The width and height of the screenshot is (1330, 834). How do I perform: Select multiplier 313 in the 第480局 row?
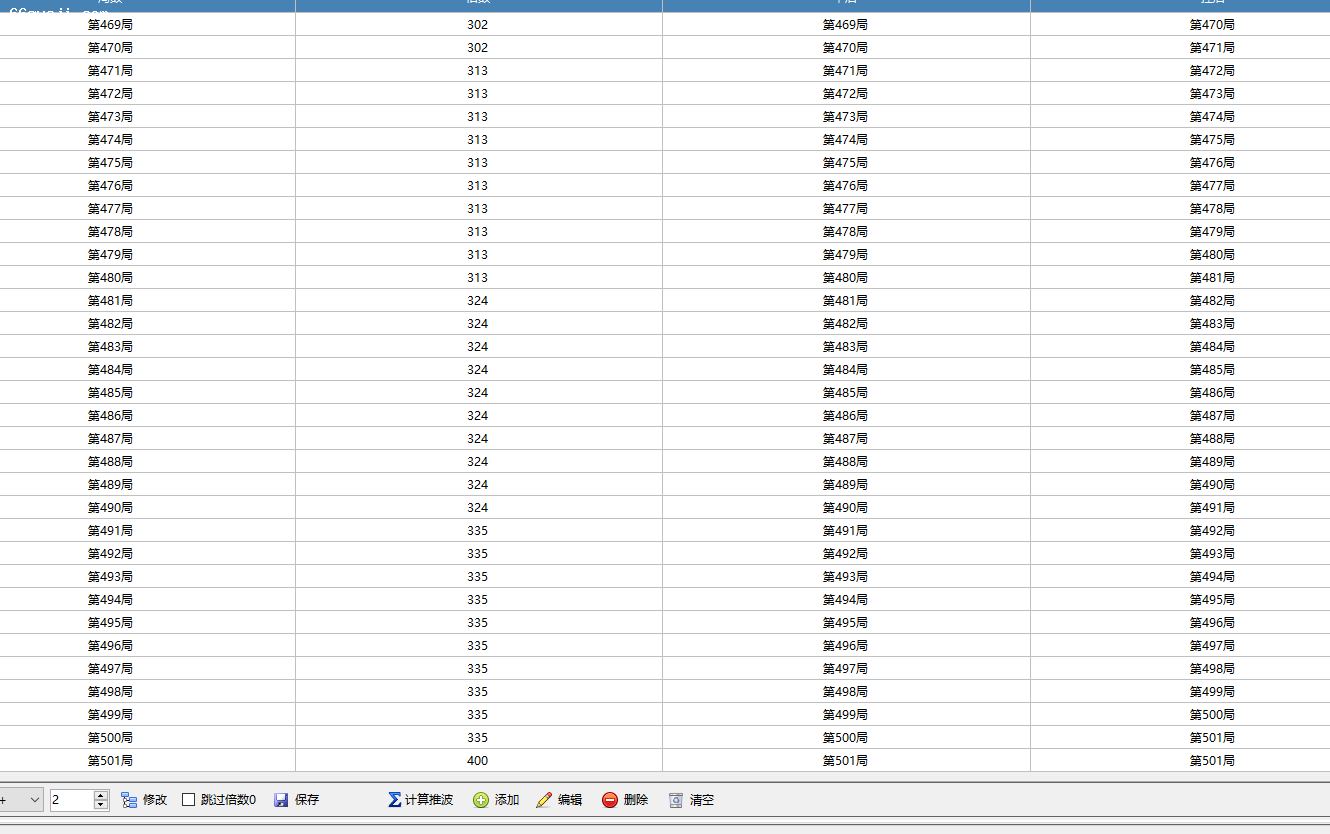(478, 278)
